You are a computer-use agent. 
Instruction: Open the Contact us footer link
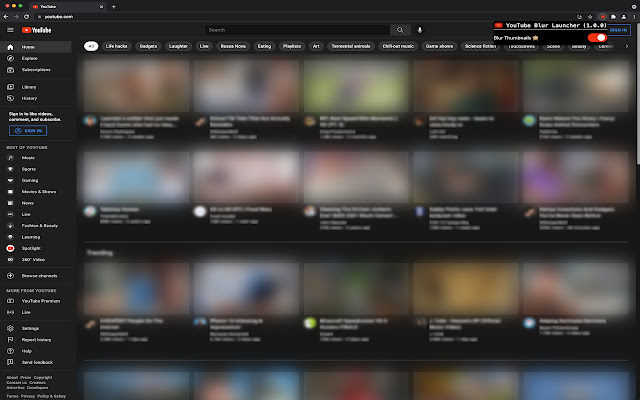[x=16, y=382]
